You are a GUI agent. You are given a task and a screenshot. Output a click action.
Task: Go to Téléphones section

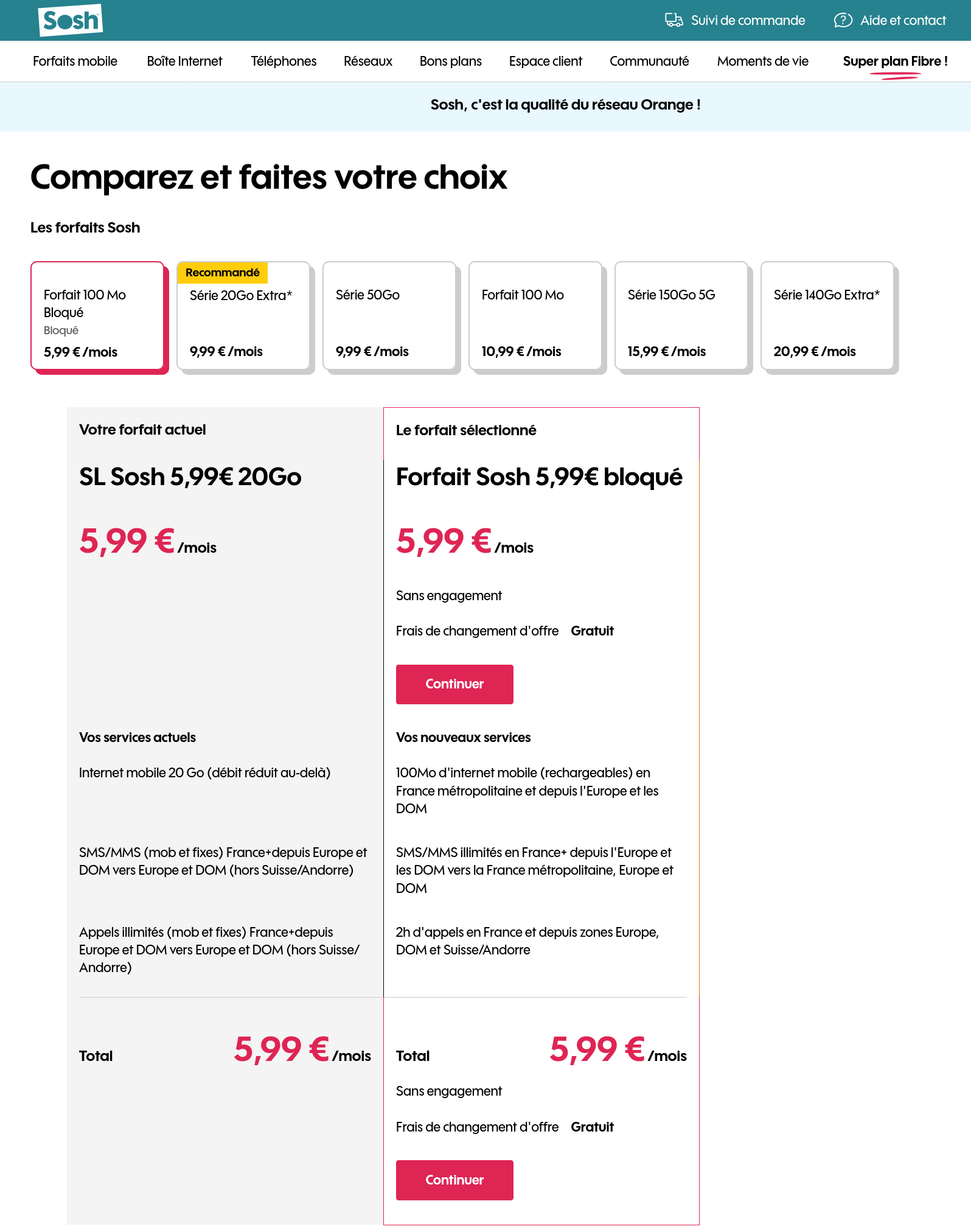(284, 61)
